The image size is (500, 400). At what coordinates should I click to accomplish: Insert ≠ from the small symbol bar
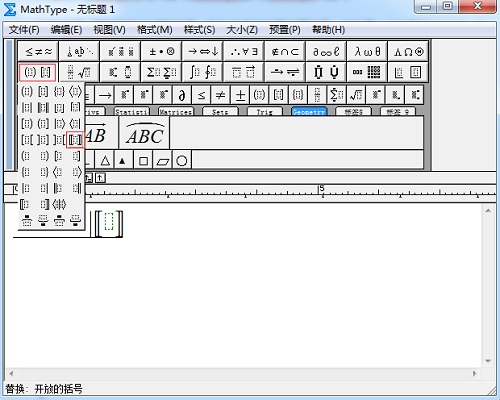point(221,95)
